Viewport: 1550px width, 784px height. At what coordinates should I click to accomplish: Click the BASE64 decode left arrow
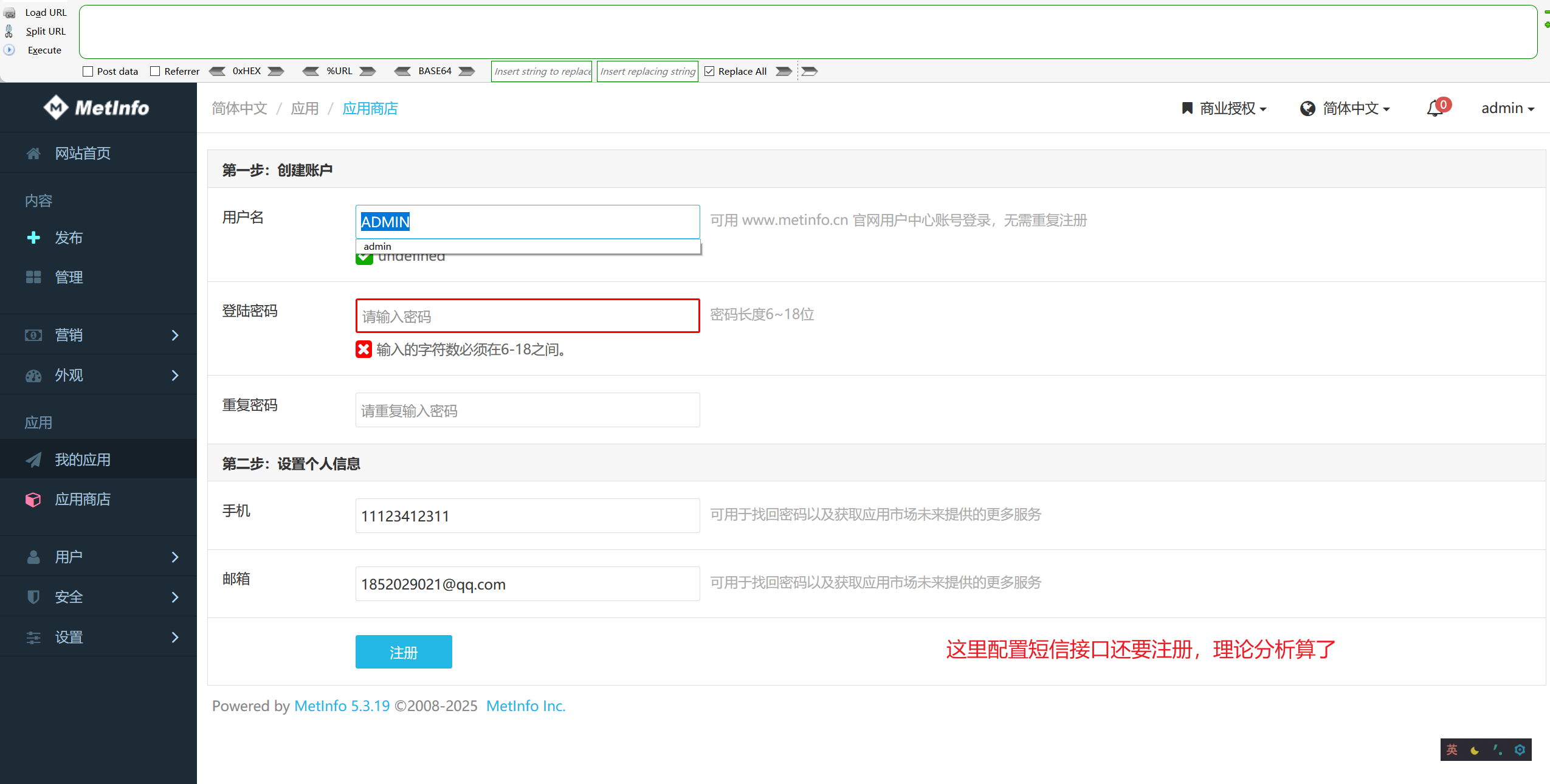click(x=402, y=71)
